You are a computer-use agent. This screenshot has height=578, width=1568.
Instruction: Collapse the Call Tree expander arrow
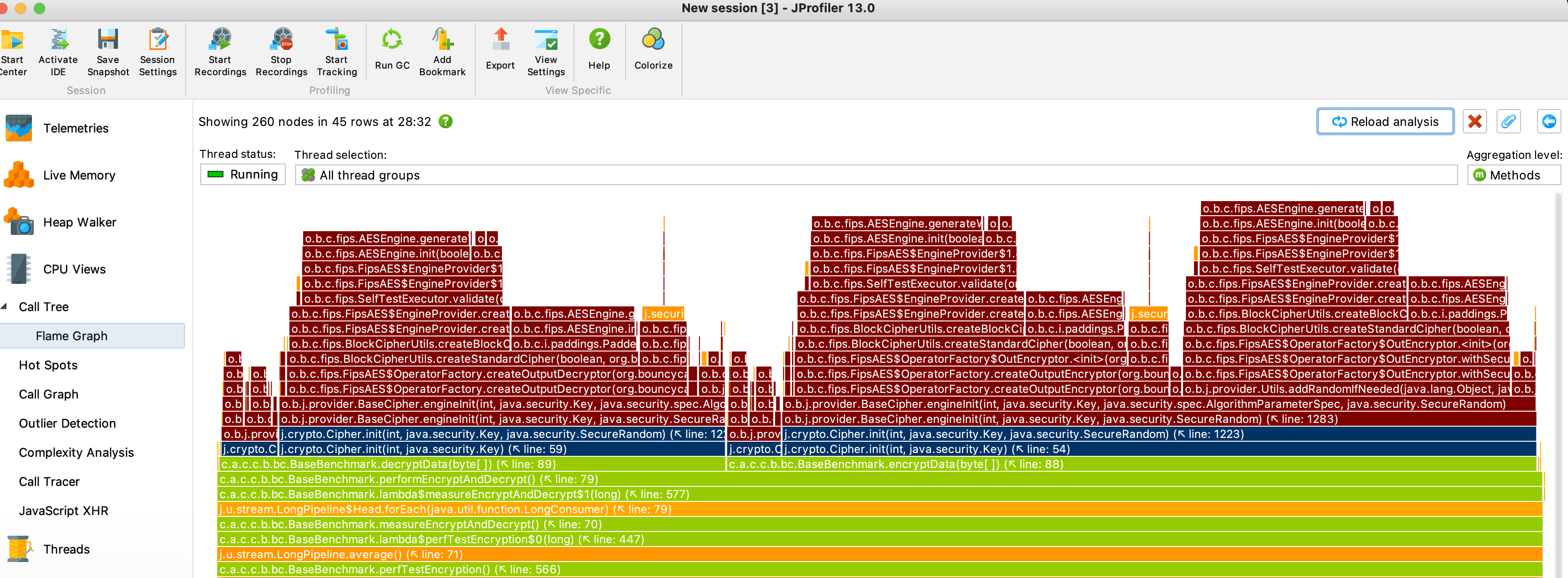pos(4,307)
